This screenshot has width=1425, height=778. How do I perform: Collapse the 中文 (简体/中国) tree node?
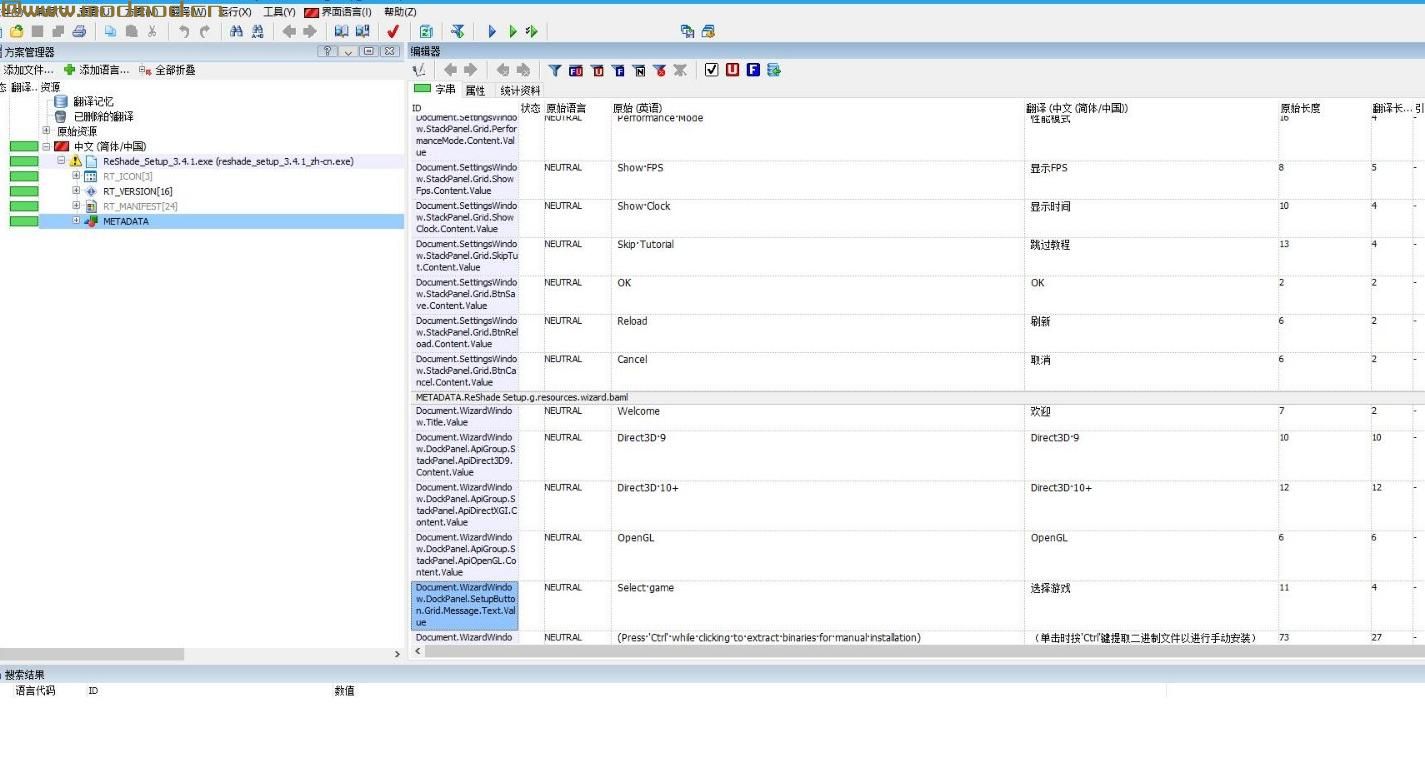coord(46,146)
